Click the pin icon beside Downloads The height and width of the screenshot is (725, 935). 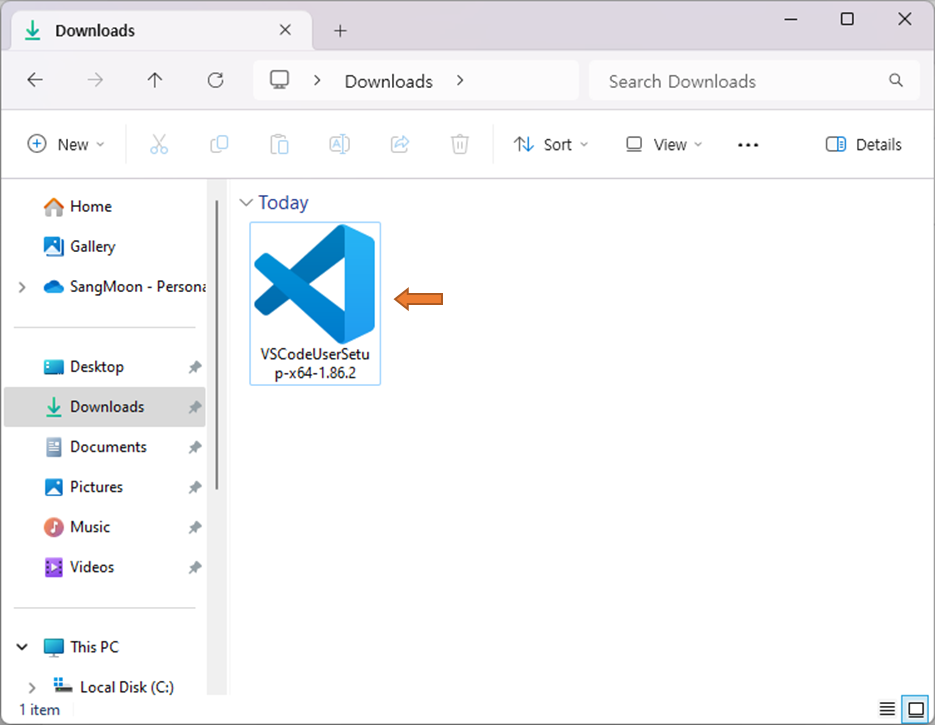click(195, 407)
